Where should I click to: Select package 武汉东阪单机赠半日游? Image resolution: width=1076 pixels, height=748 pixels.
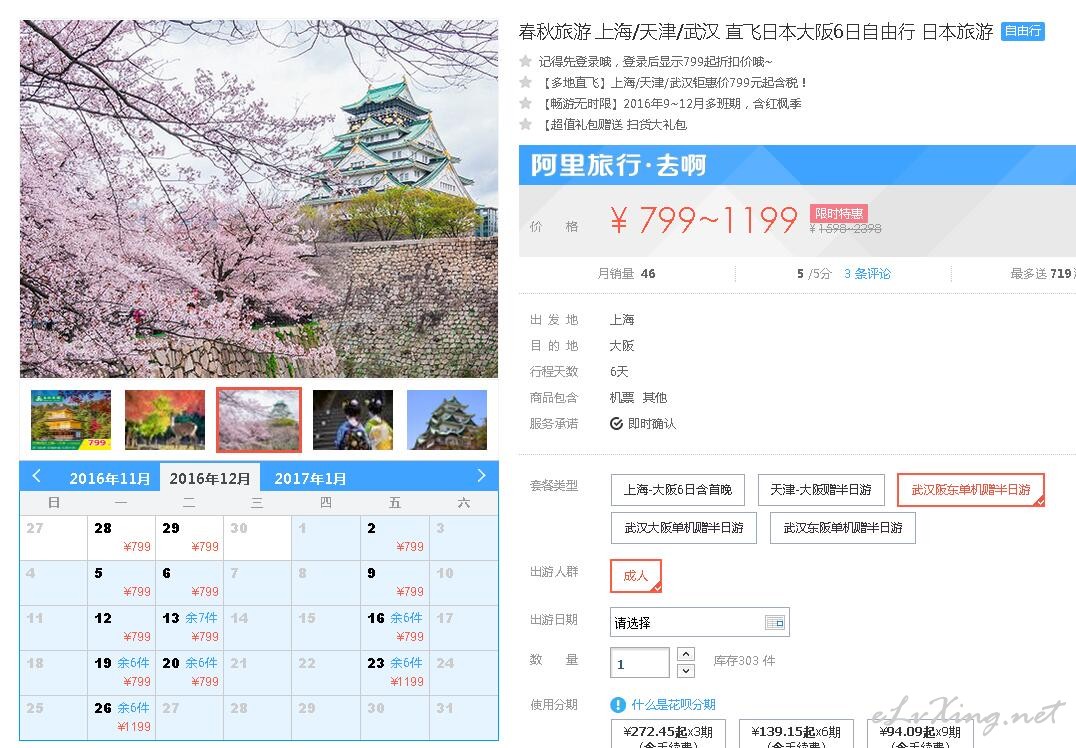click(x=843, y=528)
